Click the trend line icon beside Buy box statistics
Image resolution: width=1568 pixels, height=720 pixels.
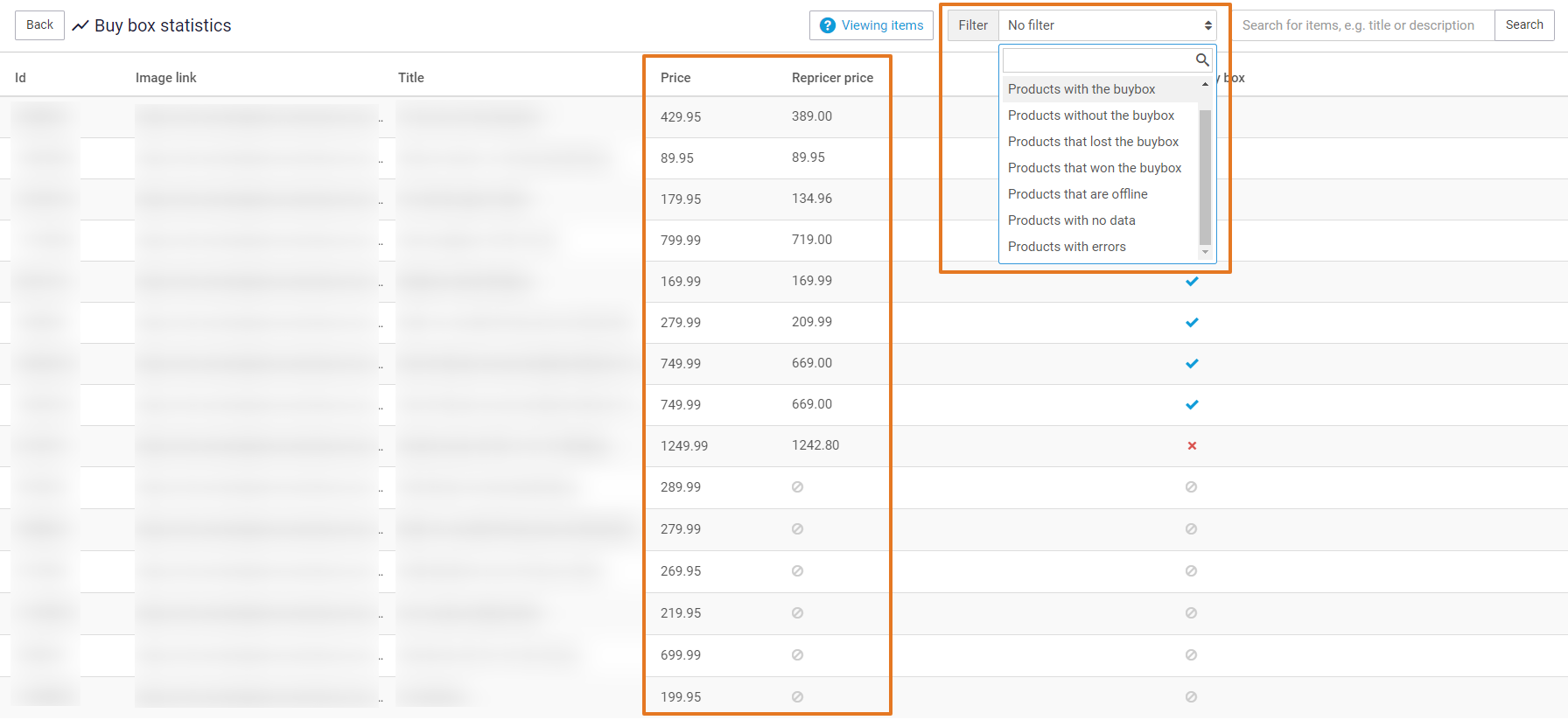coord(80,26)
